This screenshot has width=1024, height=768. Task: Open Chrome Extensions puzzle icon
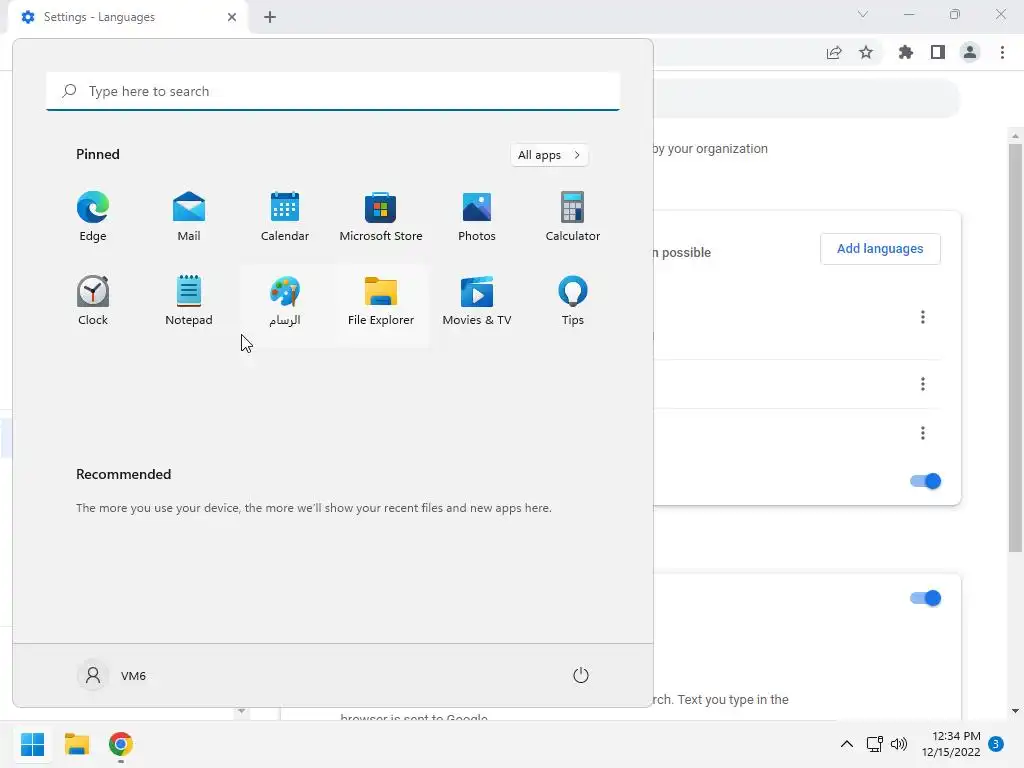pyautogui.click(x=906, y=52)
